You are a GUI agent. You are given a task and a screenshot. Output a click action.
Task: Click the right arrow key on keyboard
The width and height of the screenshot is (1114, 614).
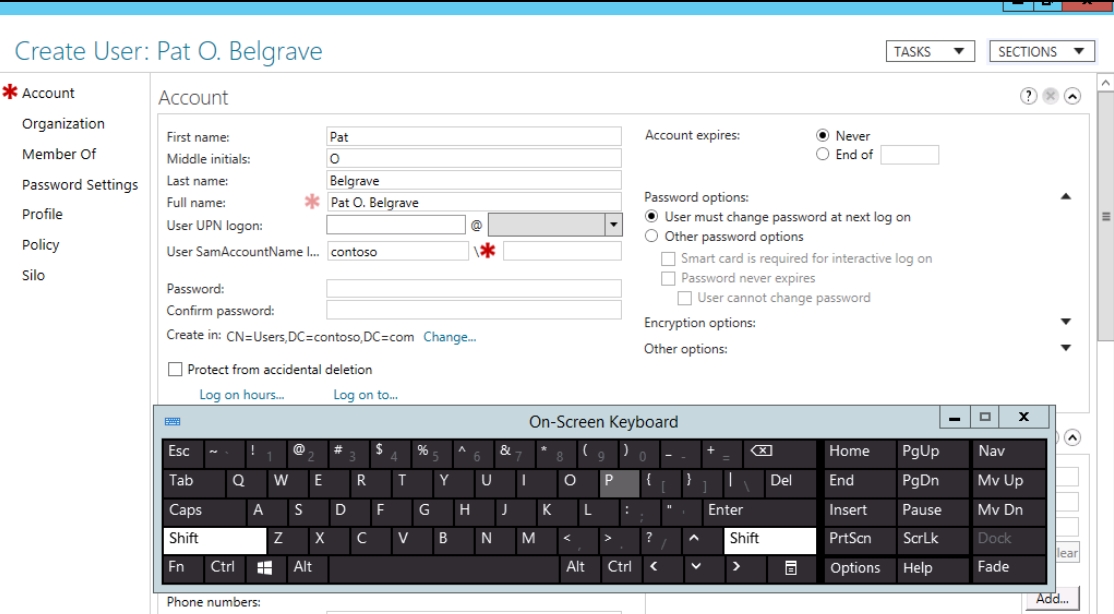point(736,567)
